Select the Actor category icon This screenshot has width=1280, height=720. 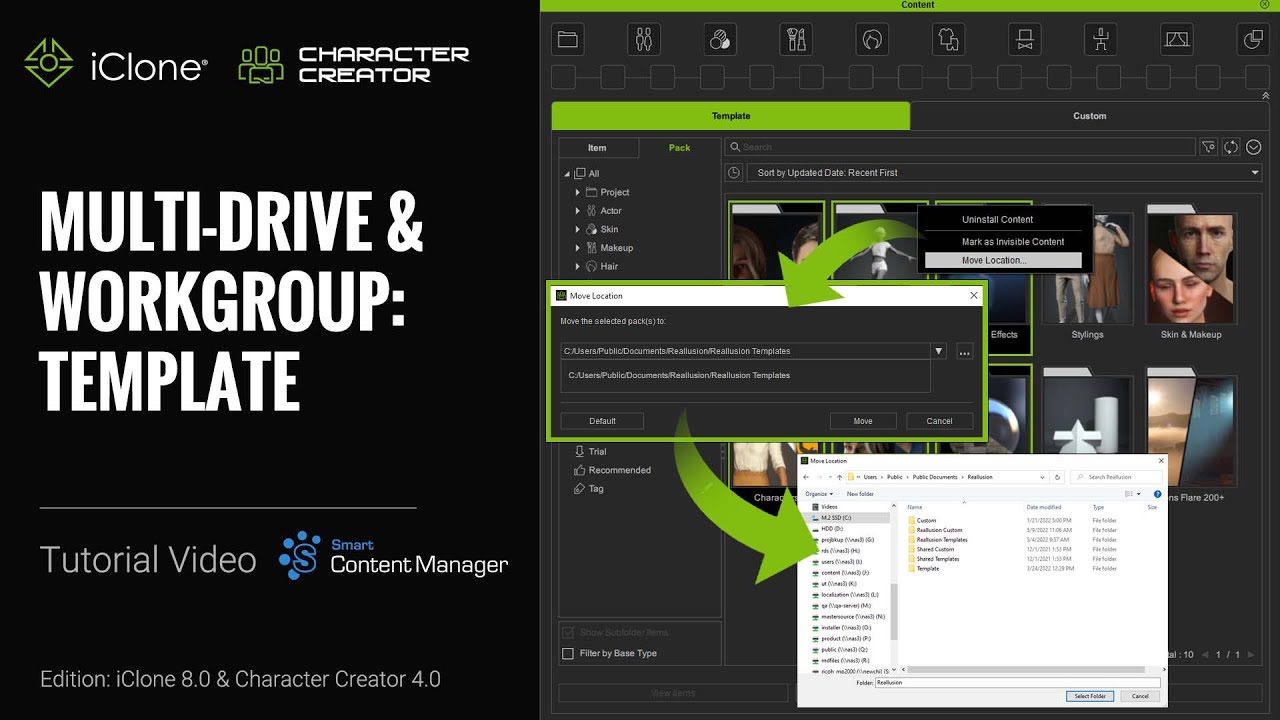[x=644, y=39]
